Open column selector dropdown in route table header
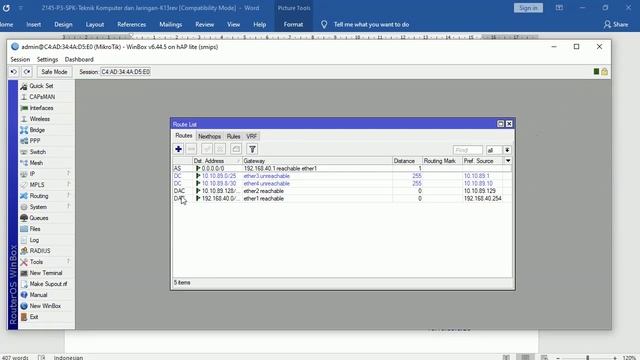 point(508,161)
